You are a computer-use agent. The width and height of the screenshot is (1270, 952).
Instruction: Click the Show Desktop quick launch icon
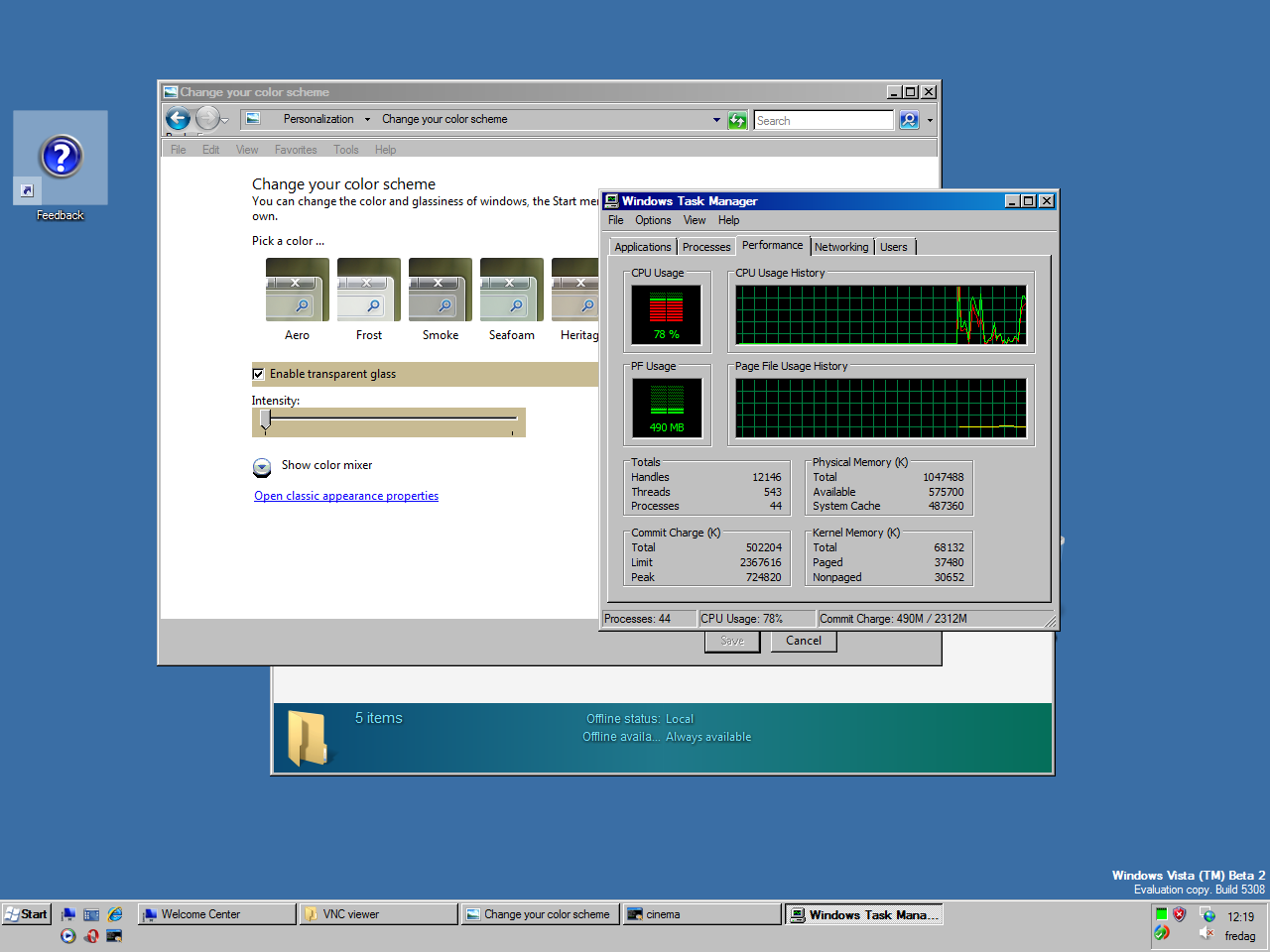67,914
